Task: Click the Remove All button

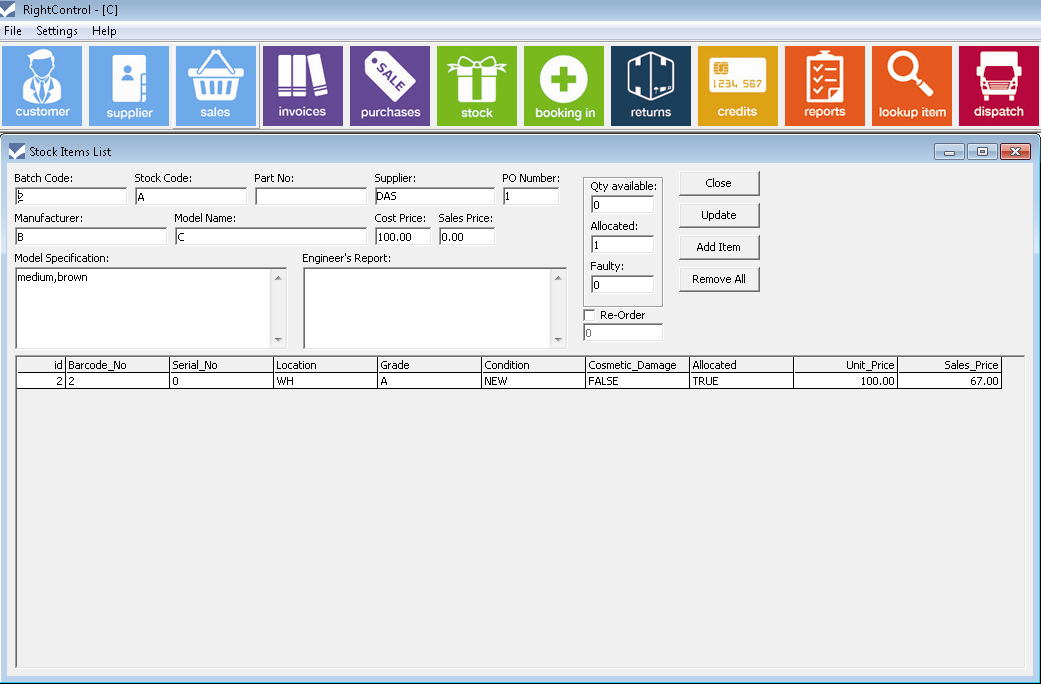Action: 718,279
